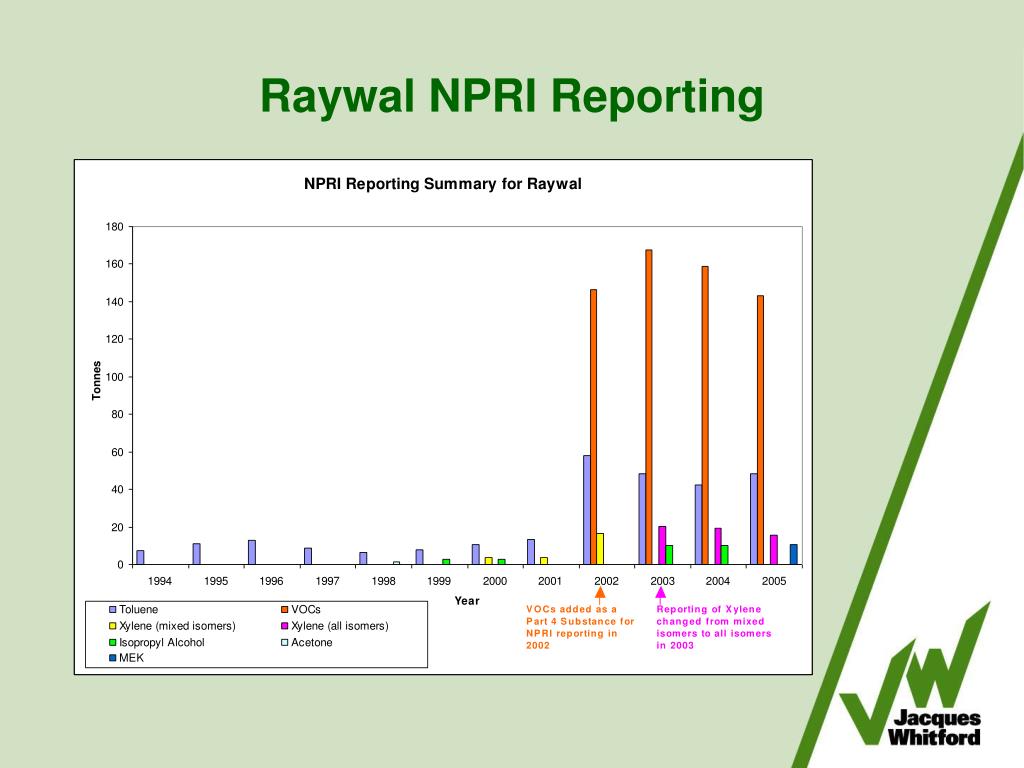The width and height of the screenshot is (1024, 768).
Task: Click the 100 y-axis value
Action: tap(114, 377)
